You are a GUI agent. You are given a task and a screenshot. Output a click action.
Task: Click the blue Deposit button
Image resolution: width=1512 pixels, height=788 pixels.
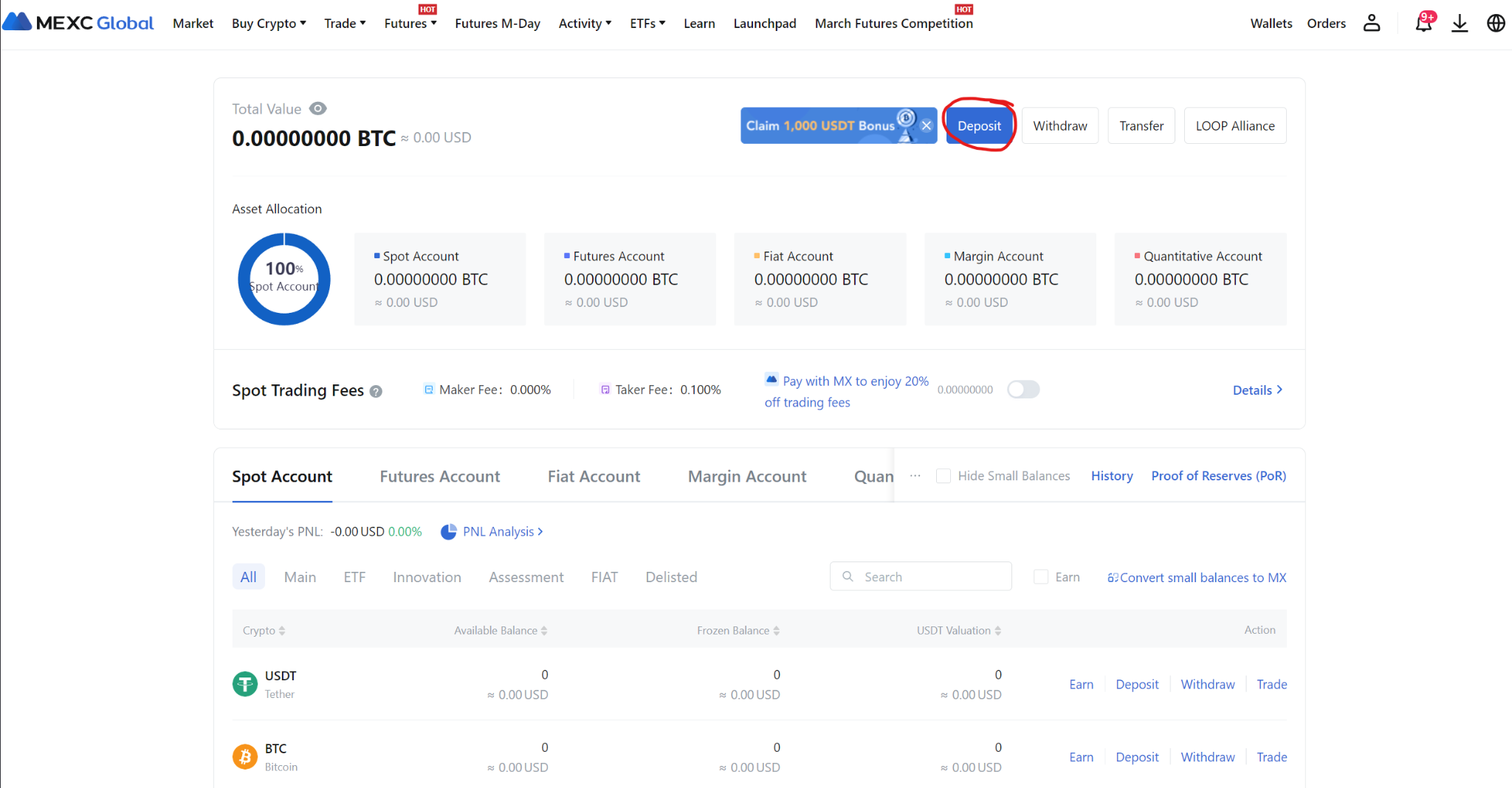click(979, 125)
